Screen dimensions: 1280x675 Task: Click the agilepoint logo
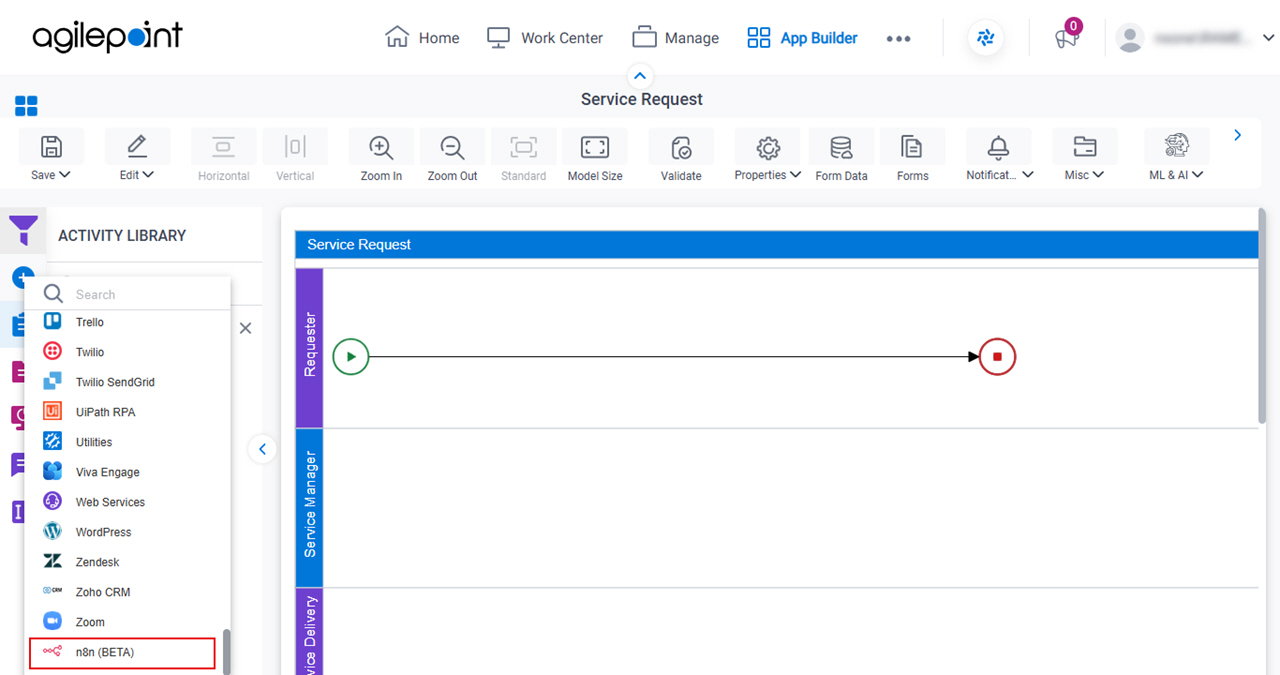click(108, 37)
